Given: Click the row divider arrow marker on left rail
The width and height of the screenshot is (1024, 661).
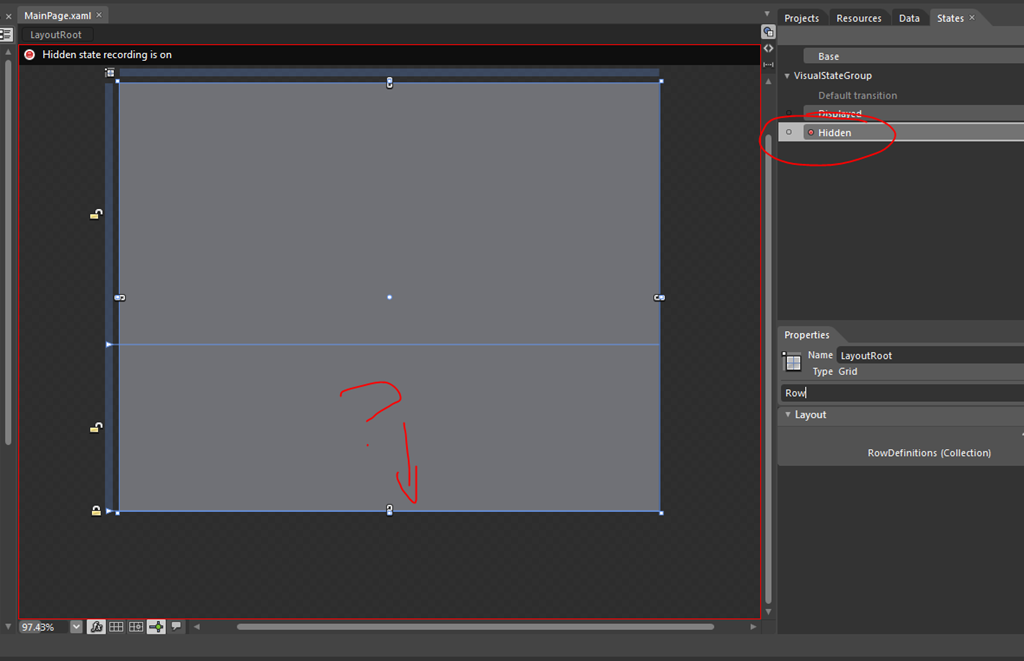Looking at the screenshot, I should 109,344.
